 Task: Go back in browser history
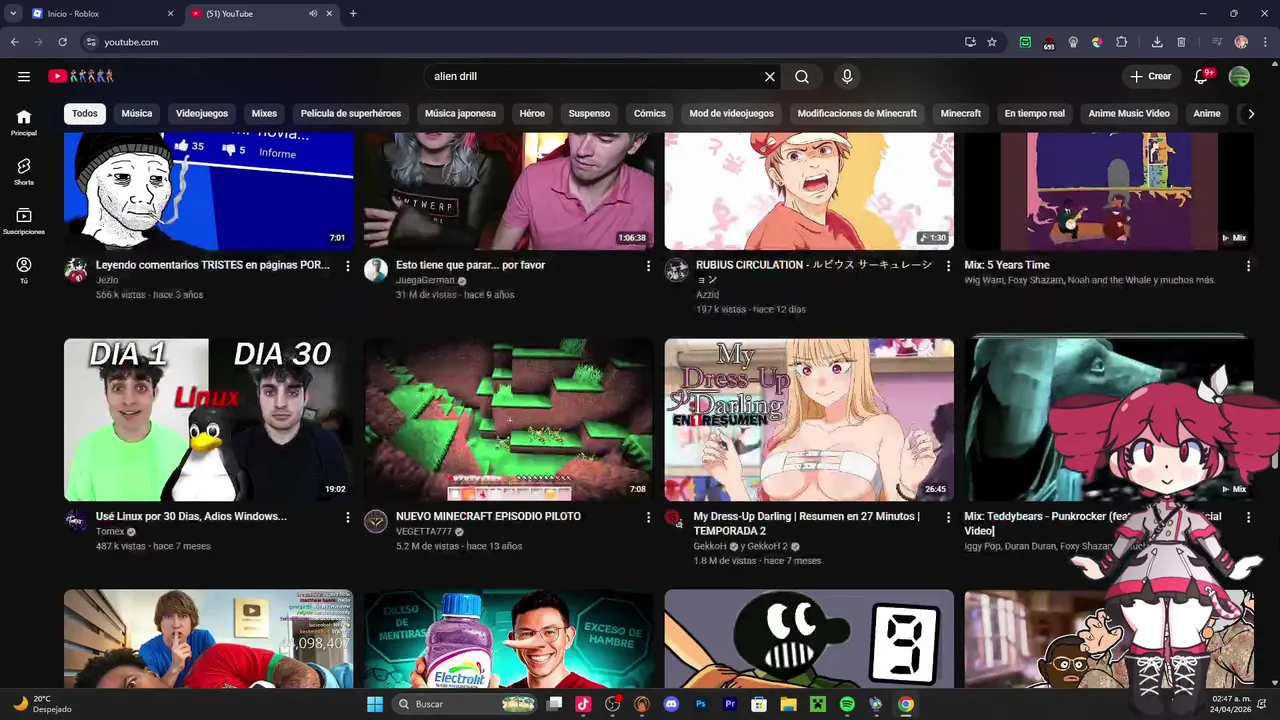point(14,42)
